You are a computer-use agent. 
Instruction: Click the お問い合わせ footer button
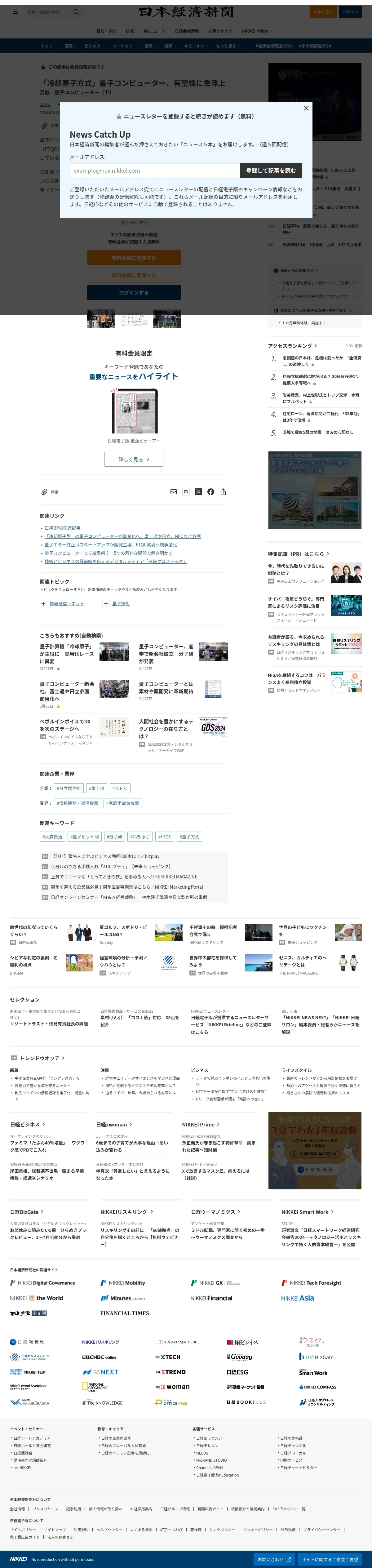point(274,1559)
